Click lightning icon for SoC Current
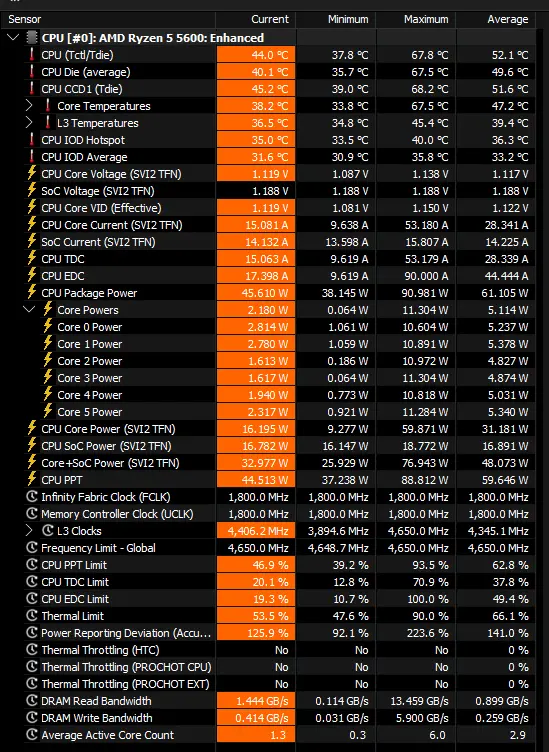This screenshot has width=549, height=752. [x=32, y=241]
